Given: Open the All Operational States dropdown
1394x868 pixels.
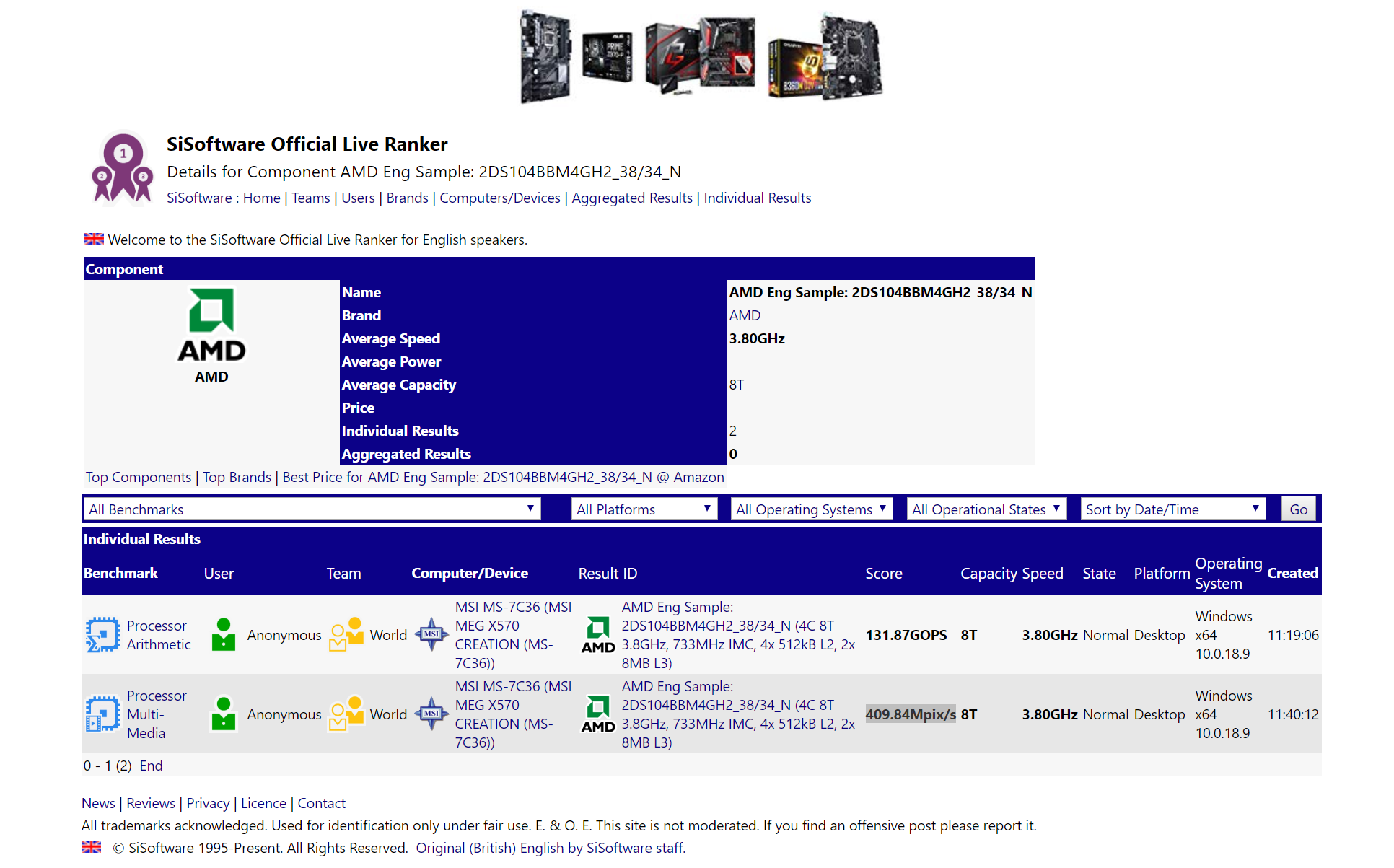Looking at the screenshot, I should [x=986, y=509].
